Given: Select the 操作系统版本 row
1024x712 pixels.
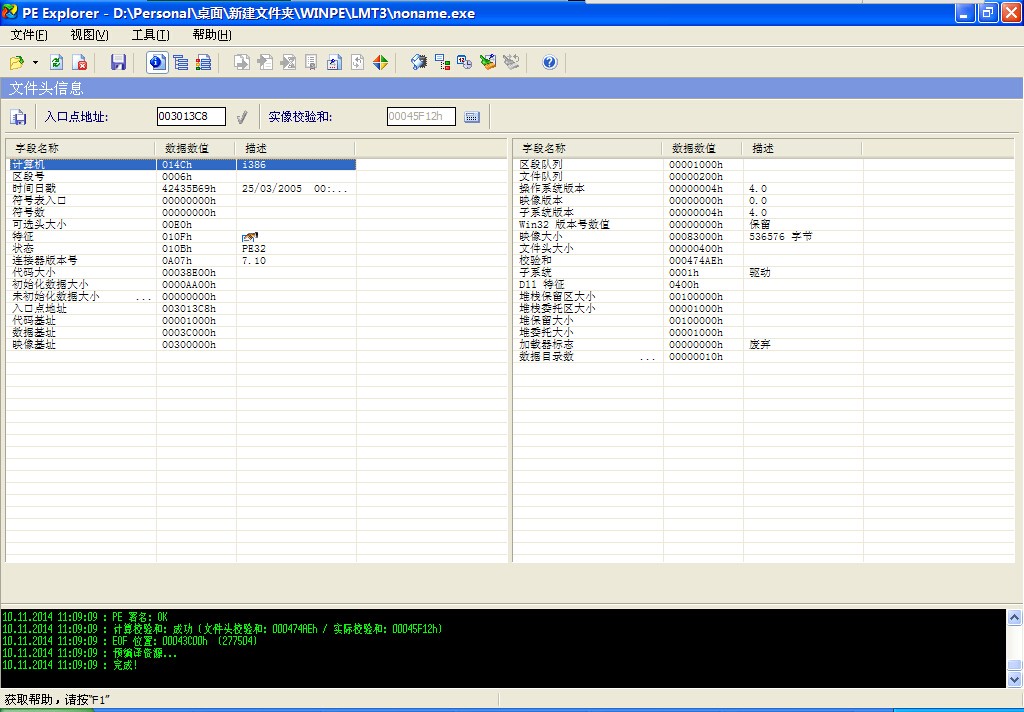Looking at the screenshot, I should (x=689, y=188).
